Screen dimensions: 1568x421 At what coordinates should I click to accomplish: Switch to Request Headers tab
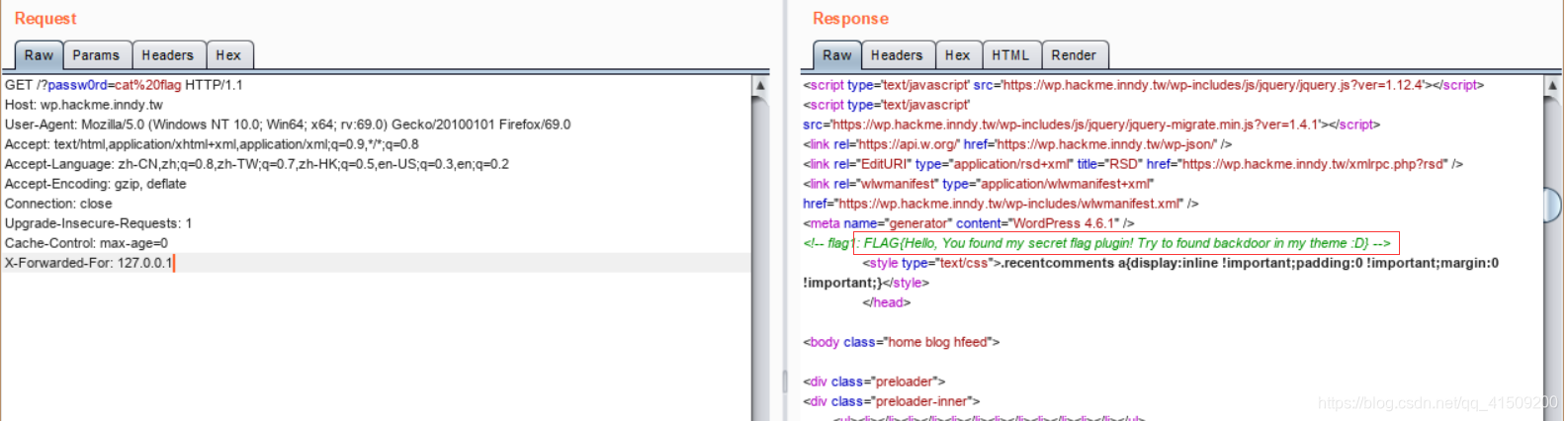click(x=167, y=55)
